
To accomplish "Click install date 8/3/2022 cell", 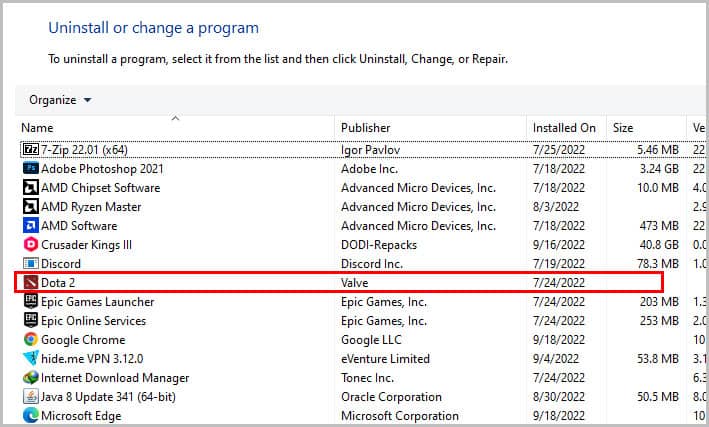I will [x=555, y=206].
